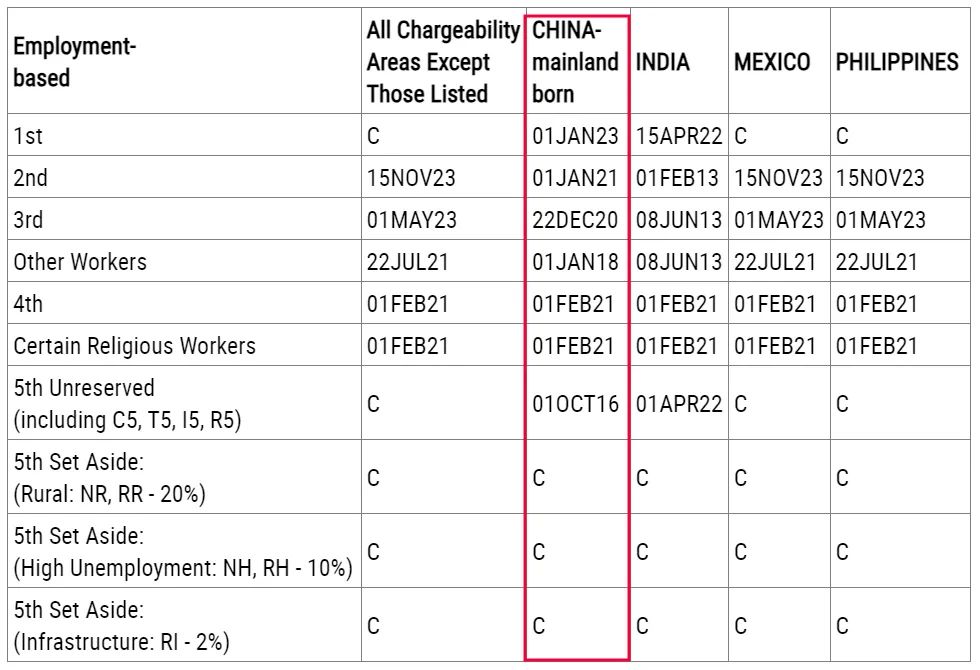Click the Employment-based header cell

[x=75, y=62]
